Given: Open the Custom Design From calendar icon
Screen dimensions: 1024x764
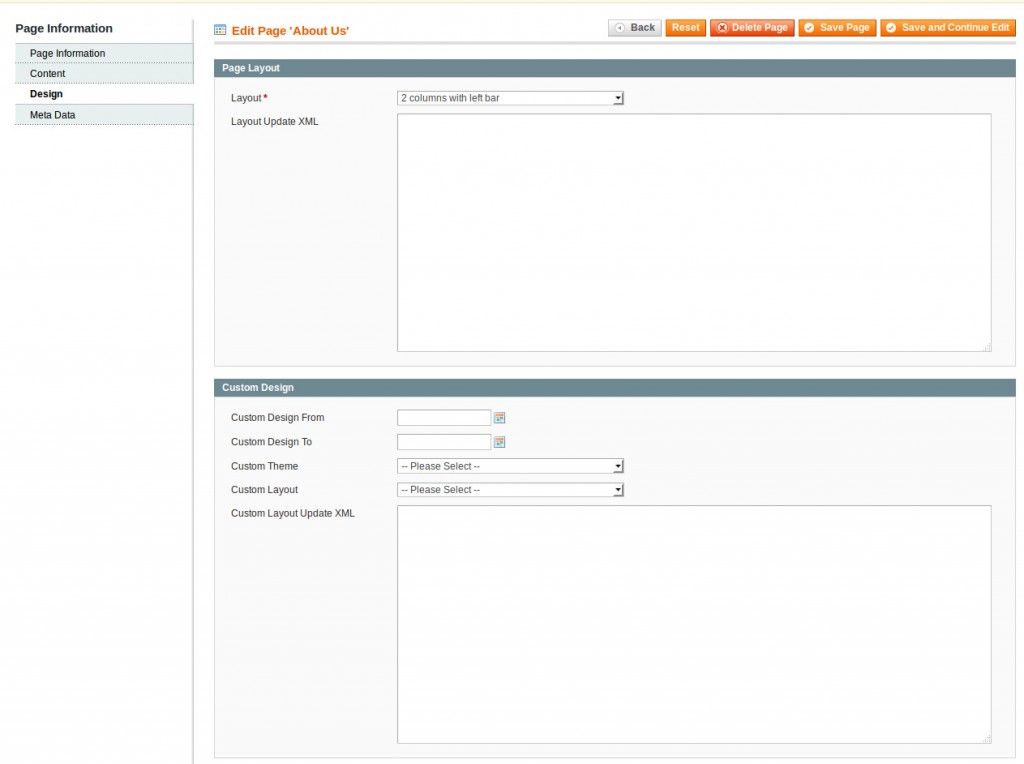Looking at the screenshot, I should pos(500,418).
